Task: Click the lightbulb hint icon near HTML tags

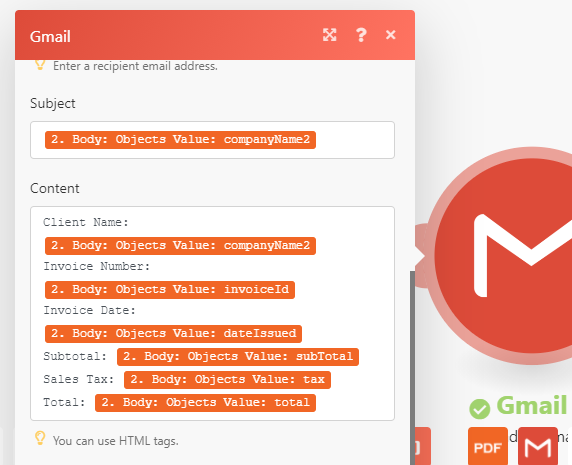Action: click(40, 438)
